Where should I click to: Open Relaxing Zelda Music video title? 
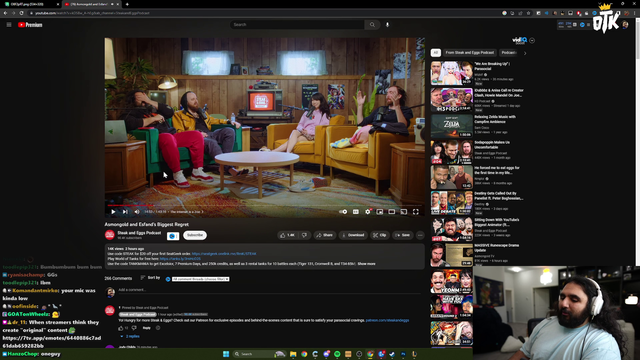click(495, 119)
